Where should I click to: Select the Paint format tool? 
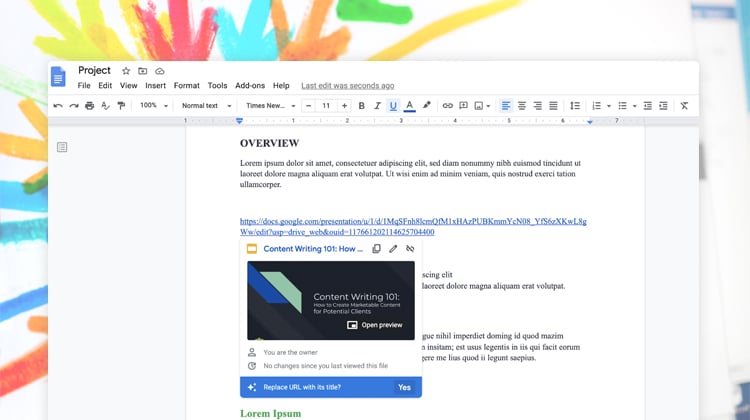click(x=121, y=106)
